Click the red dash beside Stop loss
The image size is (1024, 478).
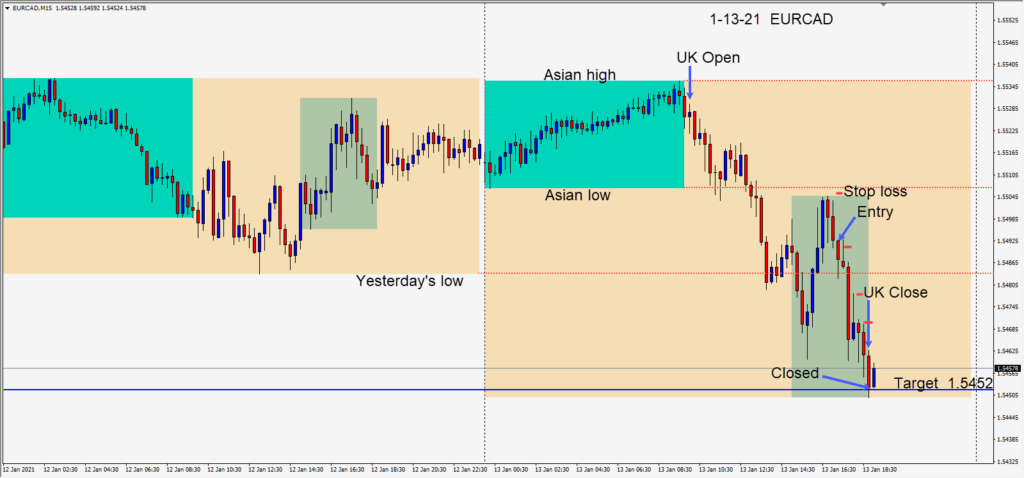[x=838, y=192]
